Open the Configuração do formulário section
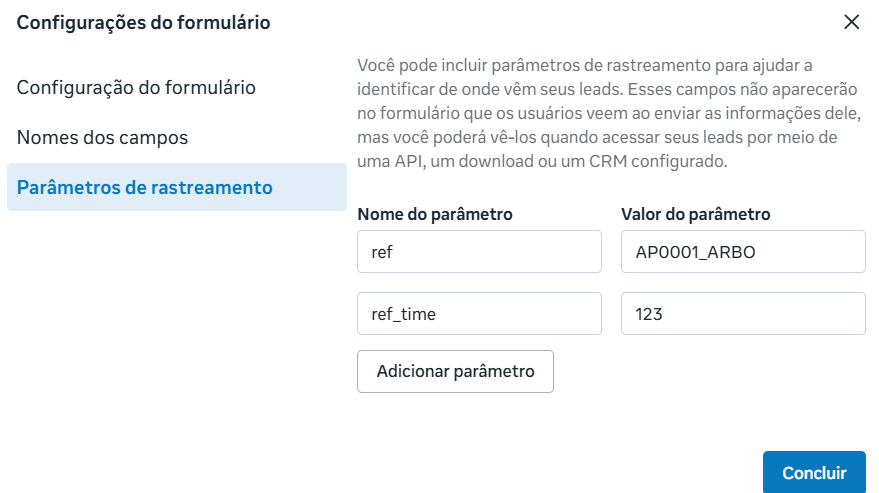The height and width of the screenshot is (493, 879). tap(136, 87)
